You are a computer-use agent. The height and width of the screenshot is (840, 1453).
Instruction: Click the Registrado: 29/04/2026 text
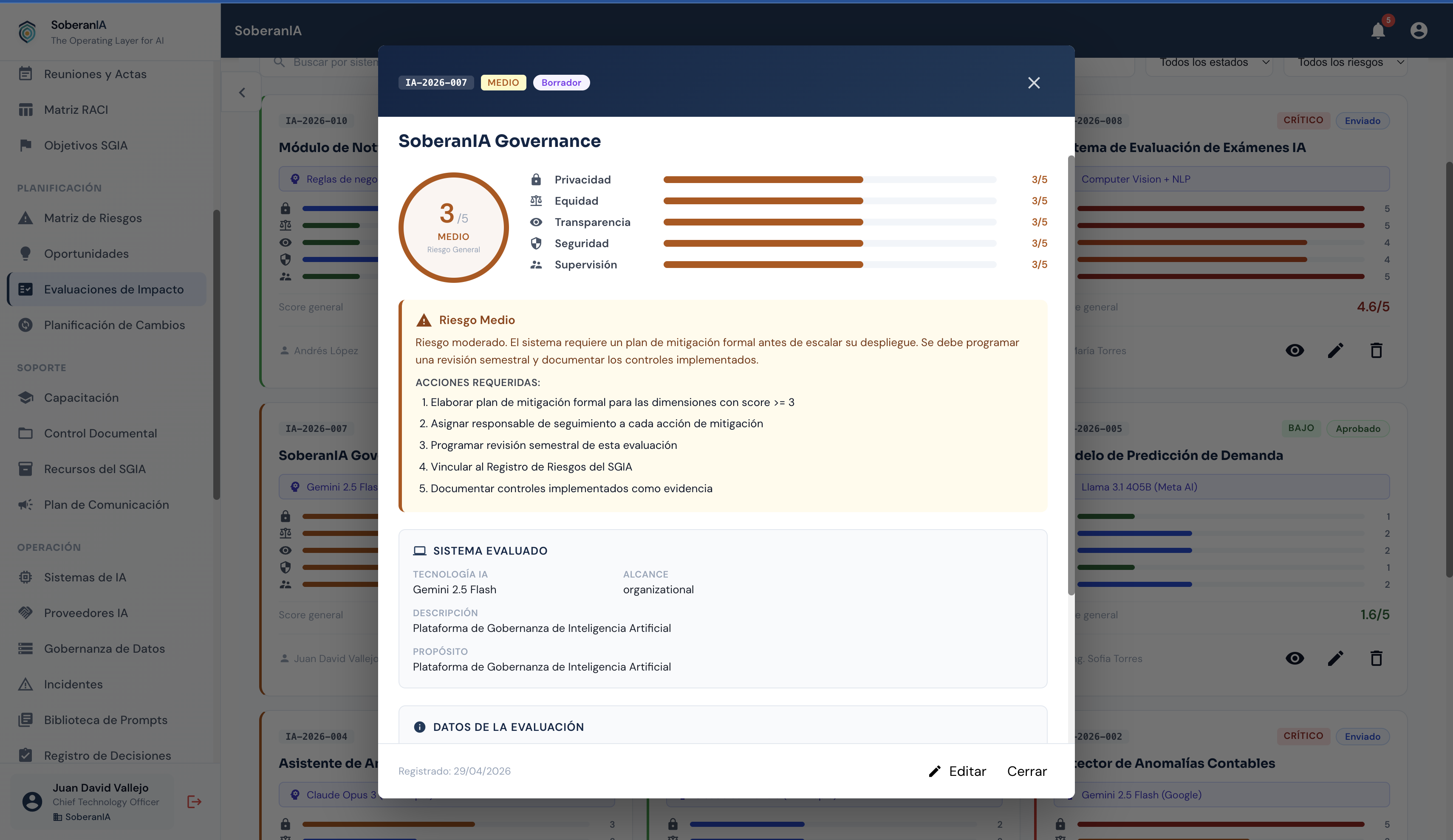click(x=454, y=771)
